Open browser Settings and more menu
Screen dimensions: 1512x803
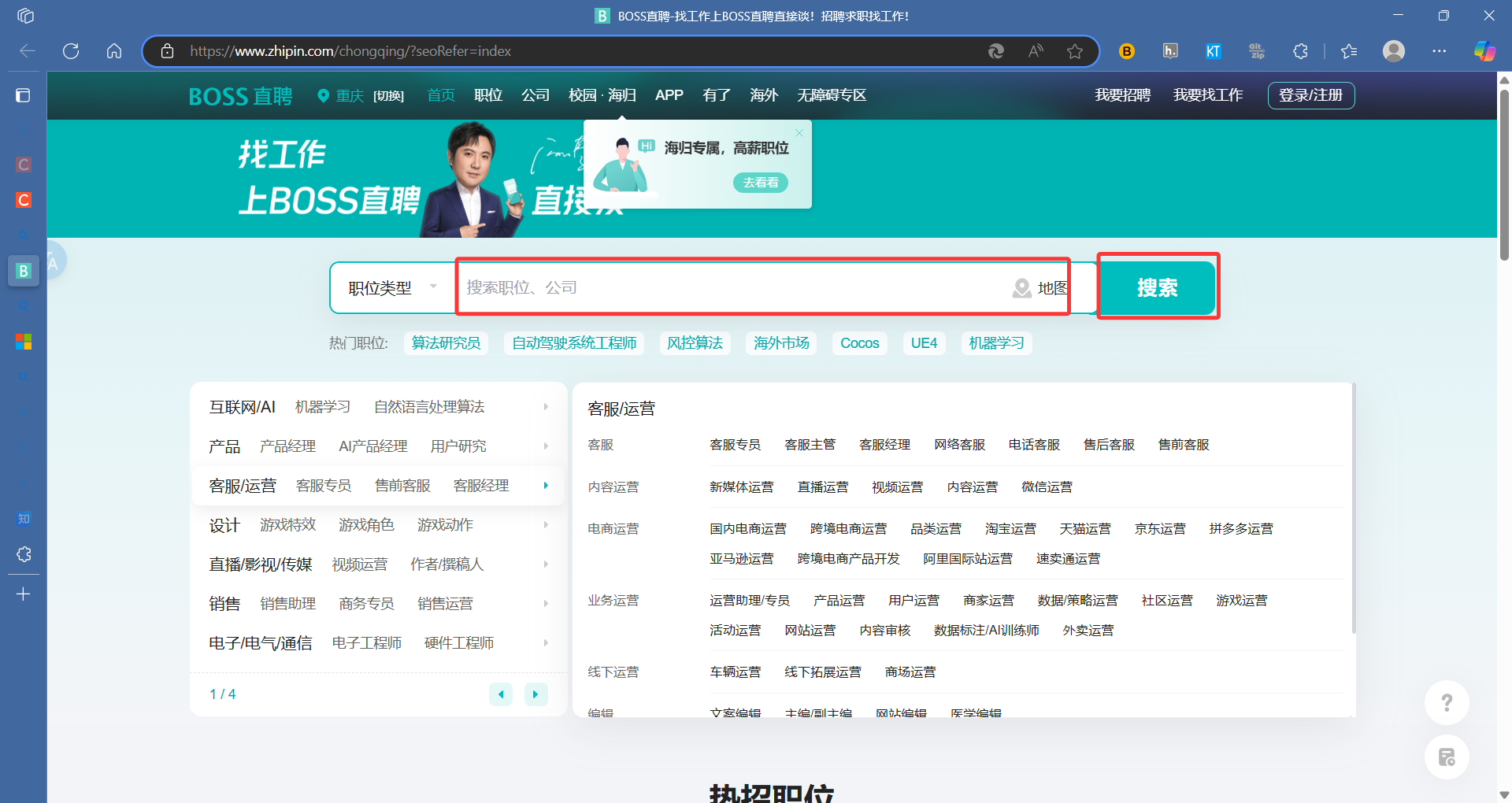pyautogui.click(x=1440, y=51)
